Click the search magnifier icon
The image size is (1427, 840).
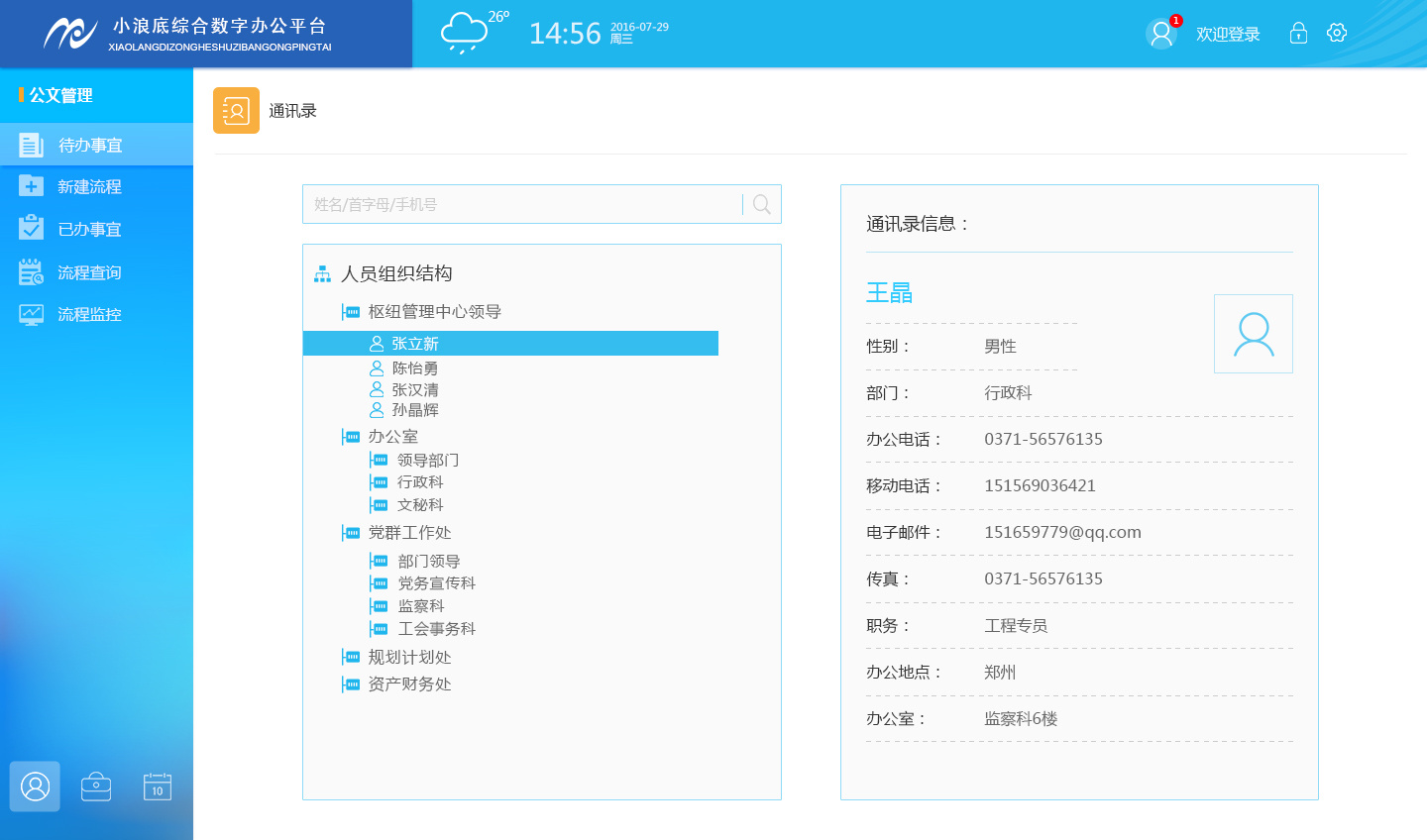[761, 204]
